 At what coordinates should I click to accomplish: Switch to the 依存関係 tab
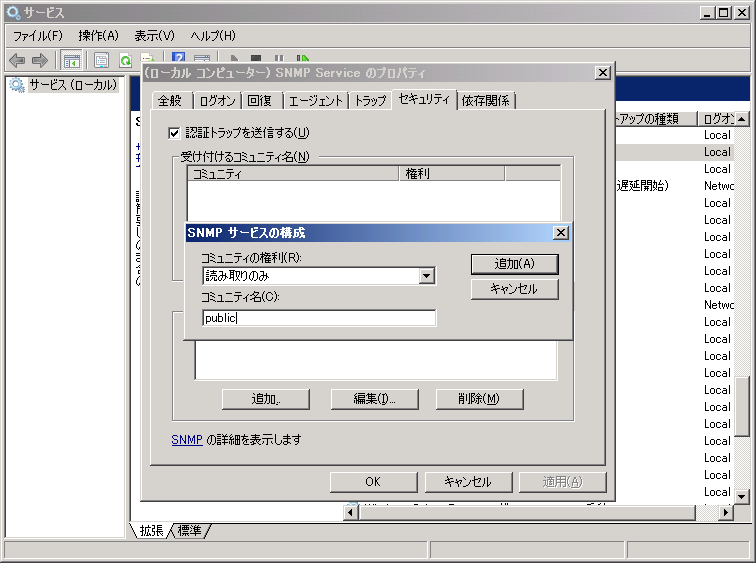tap(486, 101)
